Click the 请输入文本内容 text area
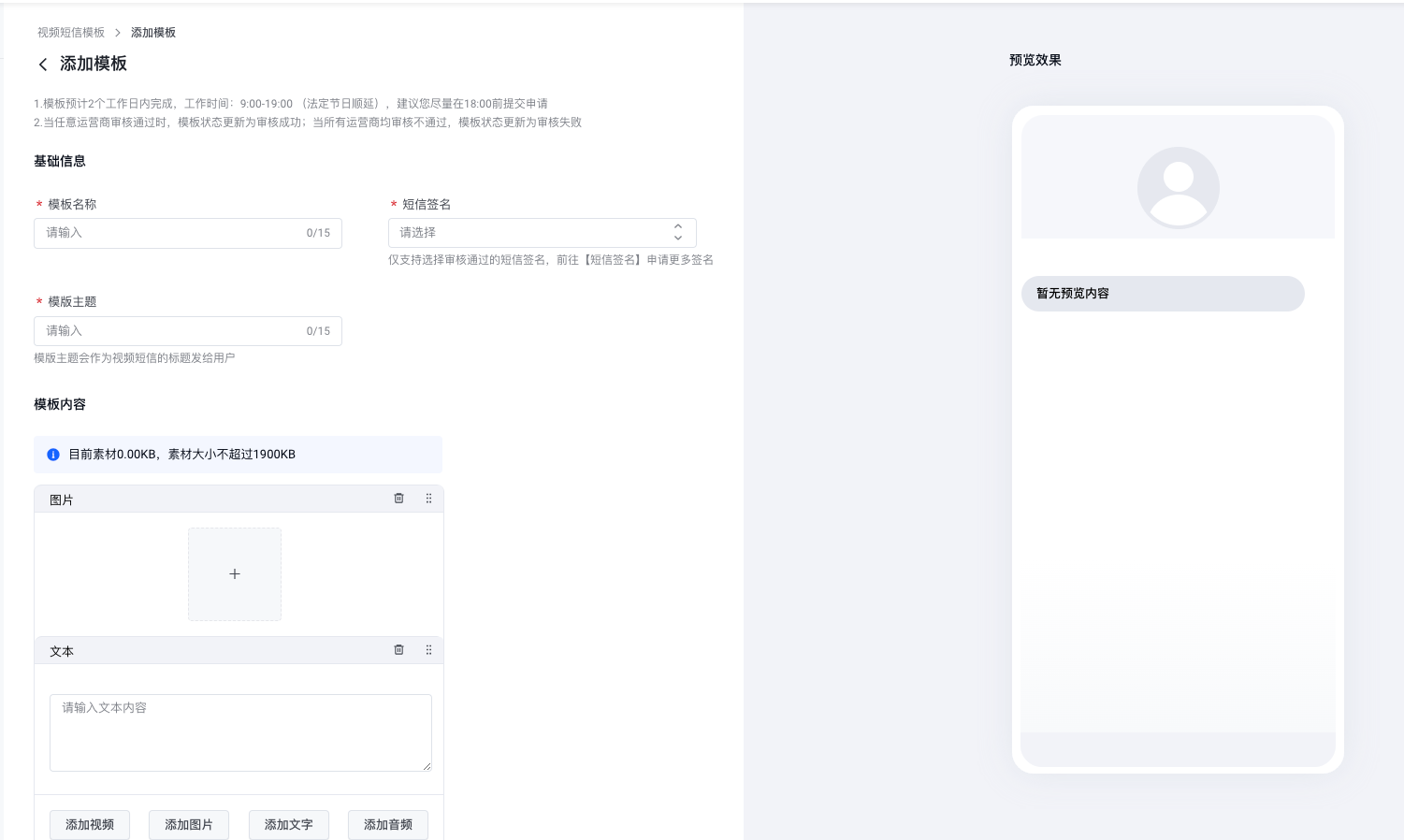 click(x=240, y=732)
